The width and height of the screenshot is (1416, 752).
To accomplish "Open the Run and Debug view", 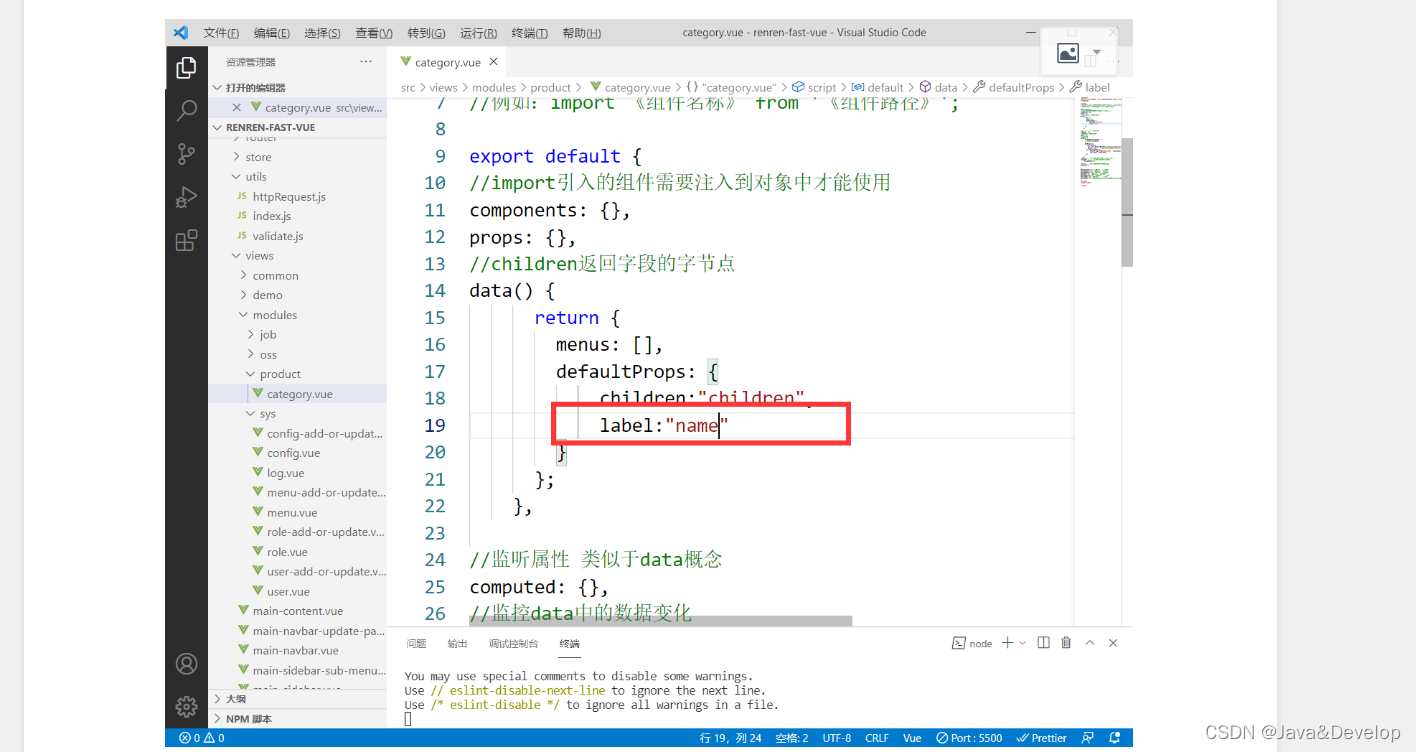I will pos(186,197).
